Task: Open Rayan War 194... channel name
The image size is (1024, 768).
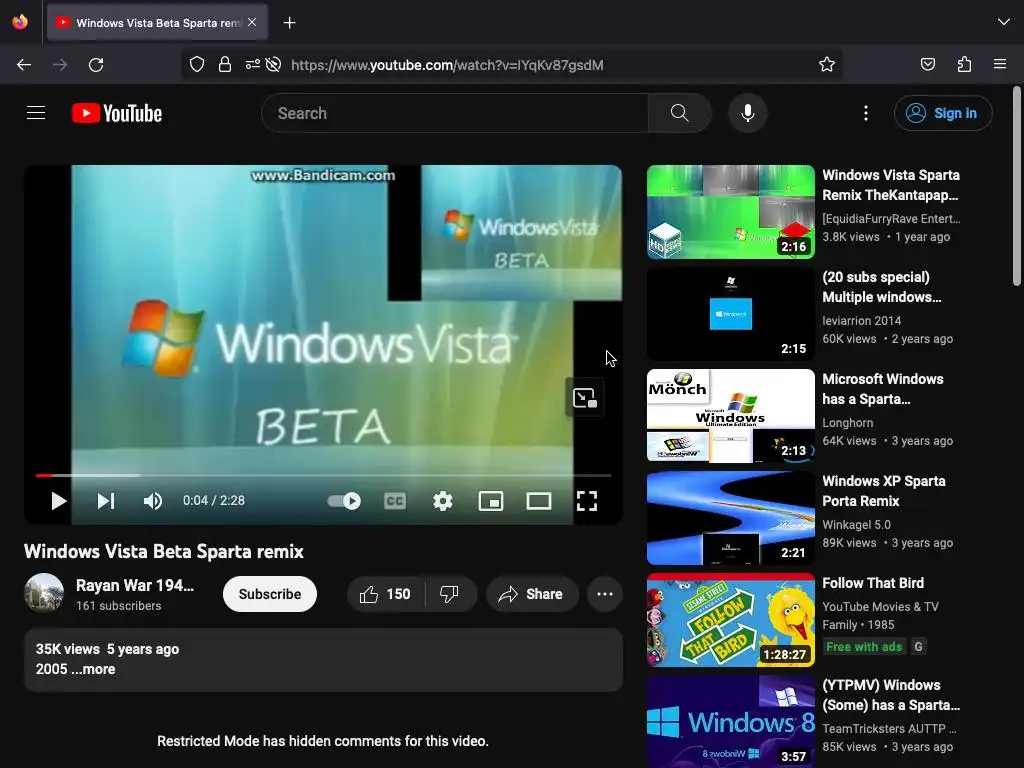Action: point(135,585)
